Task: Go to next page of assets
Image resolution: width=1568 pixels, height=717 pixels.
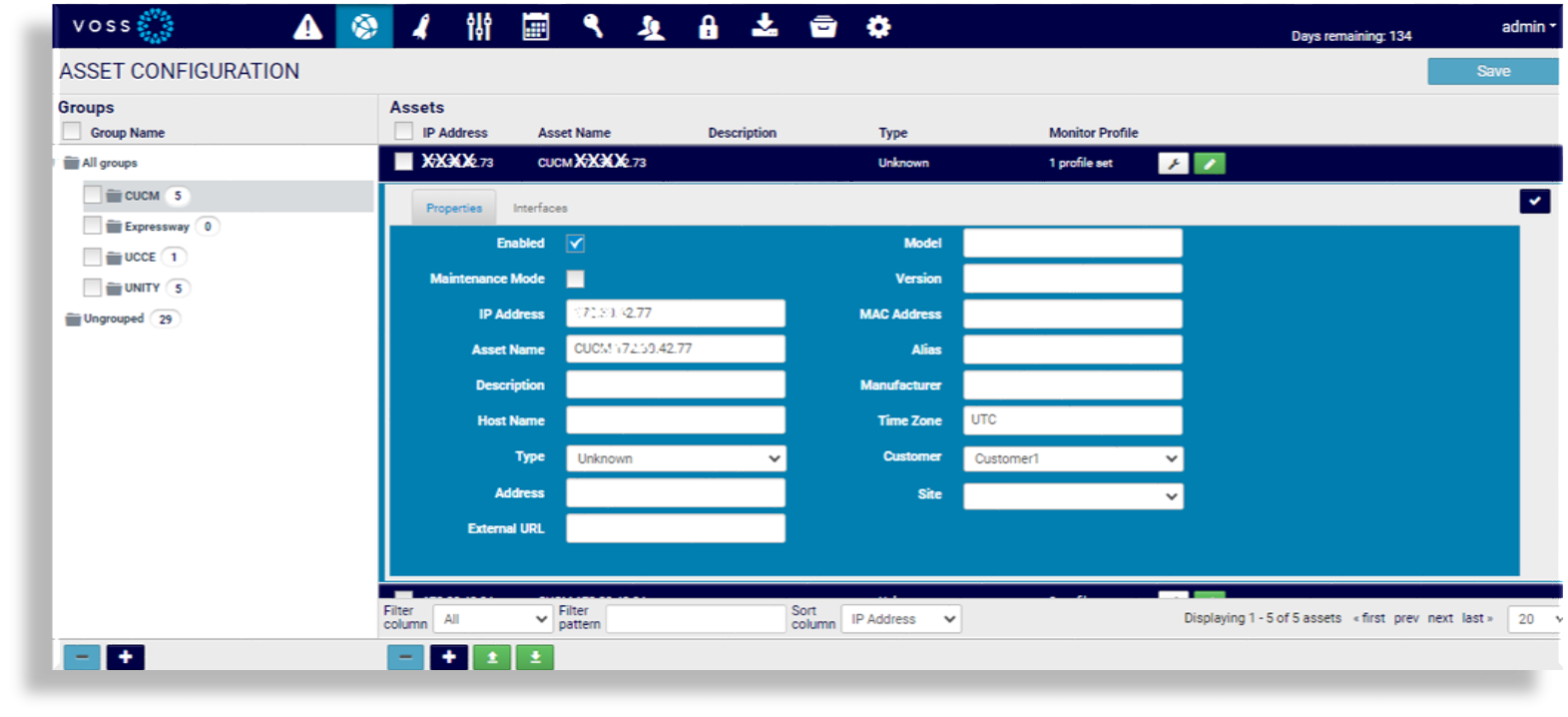Action: tap(1439, 618)
